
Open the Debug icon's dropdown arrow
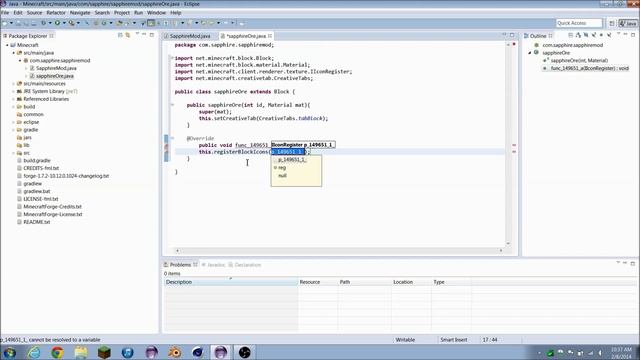coord(50,23)
